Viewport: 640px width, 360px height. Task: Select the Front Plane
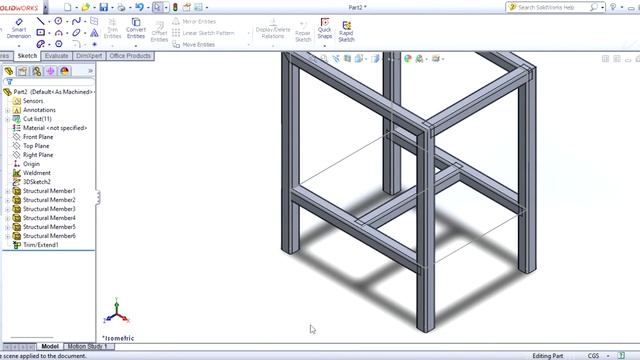pyautogui.click(x=38, y=137)
